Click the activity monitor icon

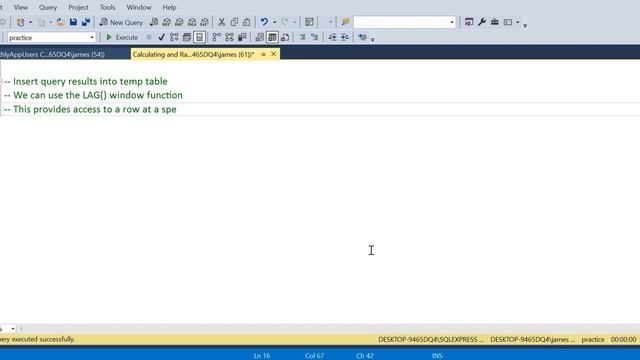(x=309, y=22)
